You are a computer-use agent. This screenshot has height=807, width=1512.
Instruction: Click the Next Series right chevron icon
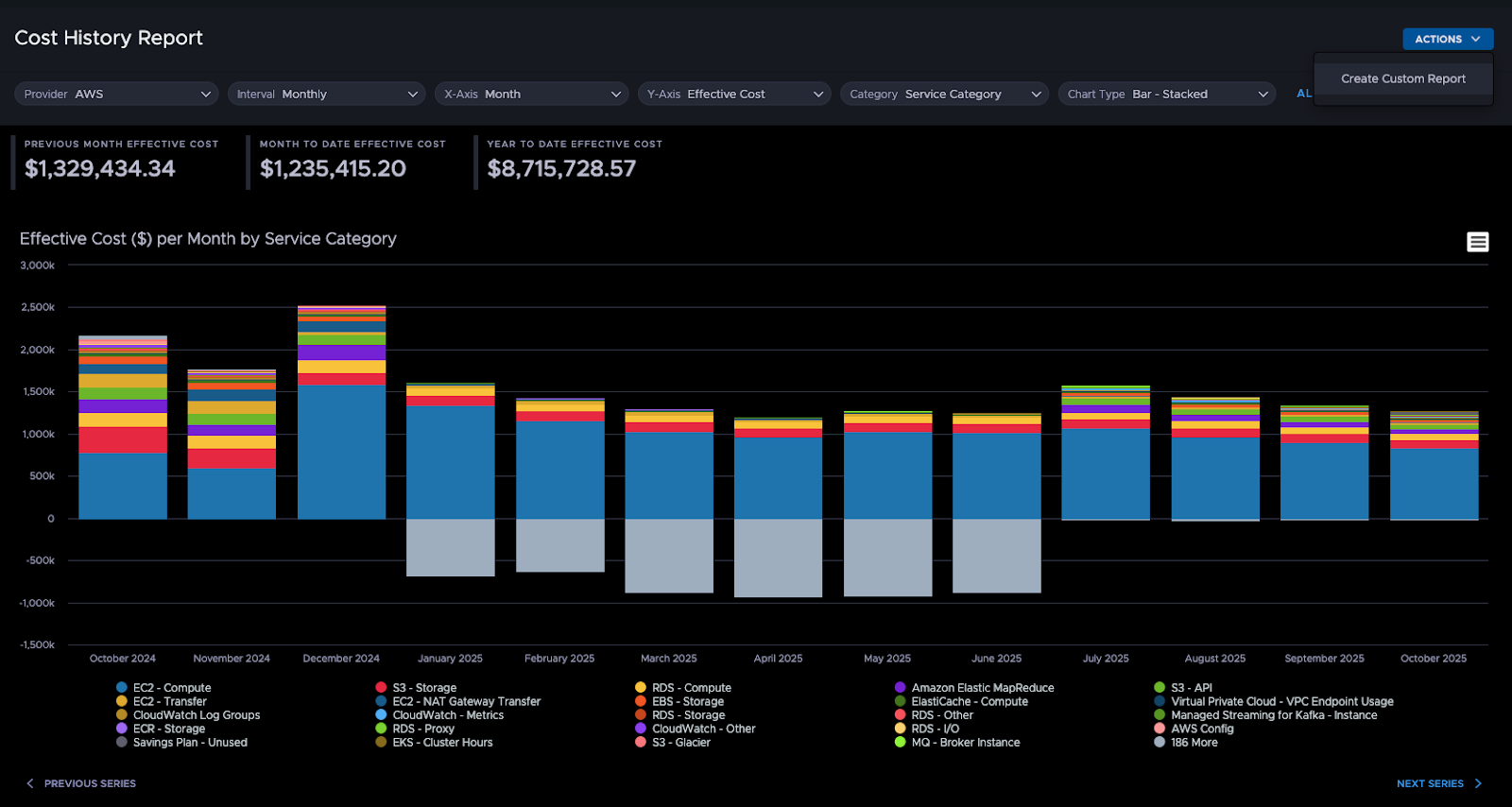tap(1478, 783)
